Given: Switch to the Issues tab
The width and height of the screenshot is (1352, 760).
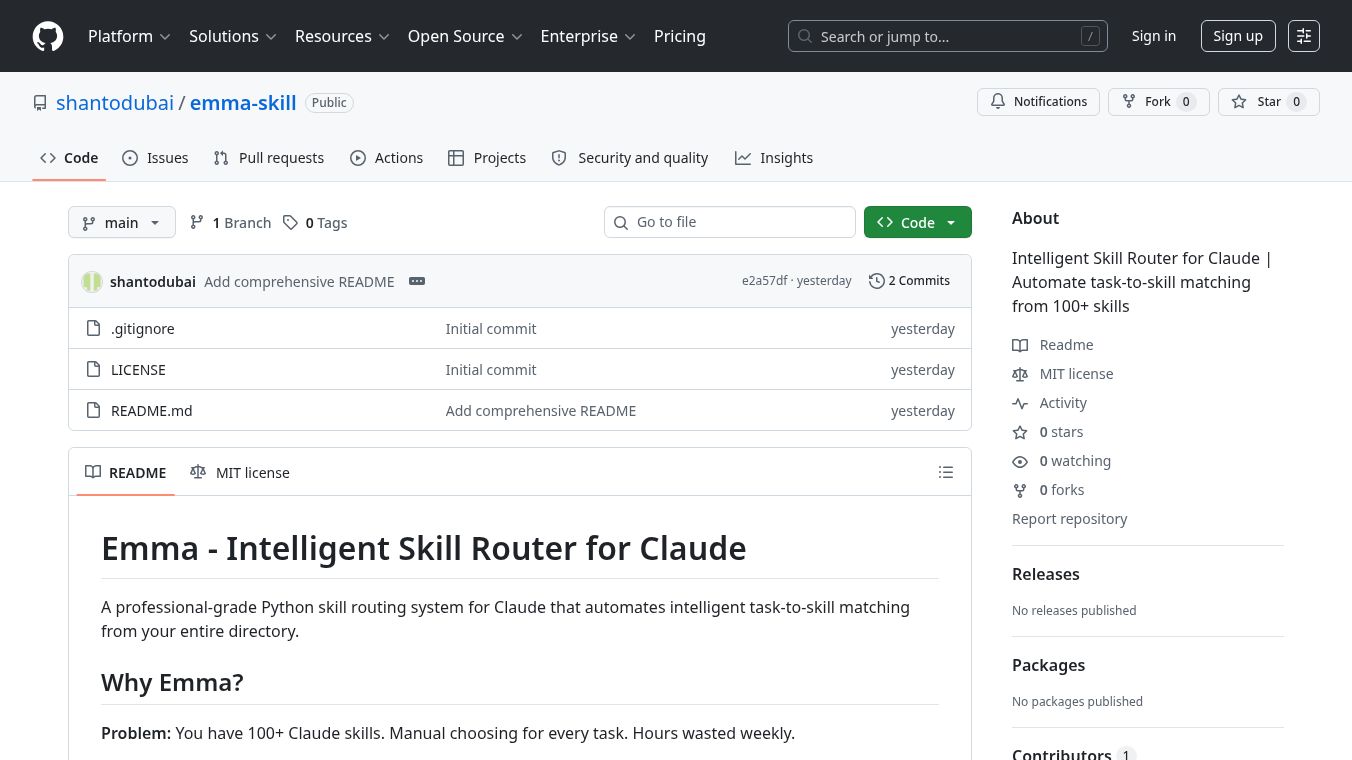Looking at the screenshot, I should 155,158.
